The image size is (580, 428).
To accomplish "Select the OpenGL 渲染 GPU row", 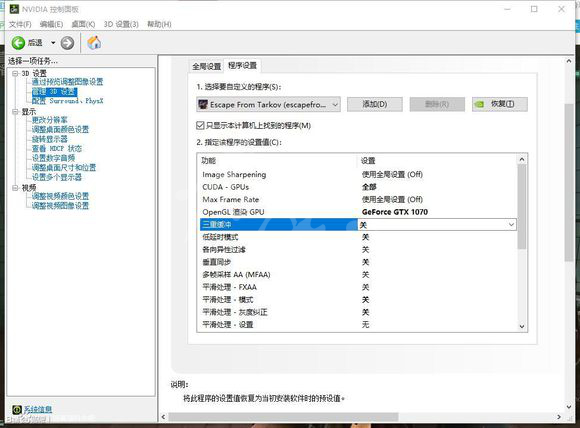I will click(358, 212).
